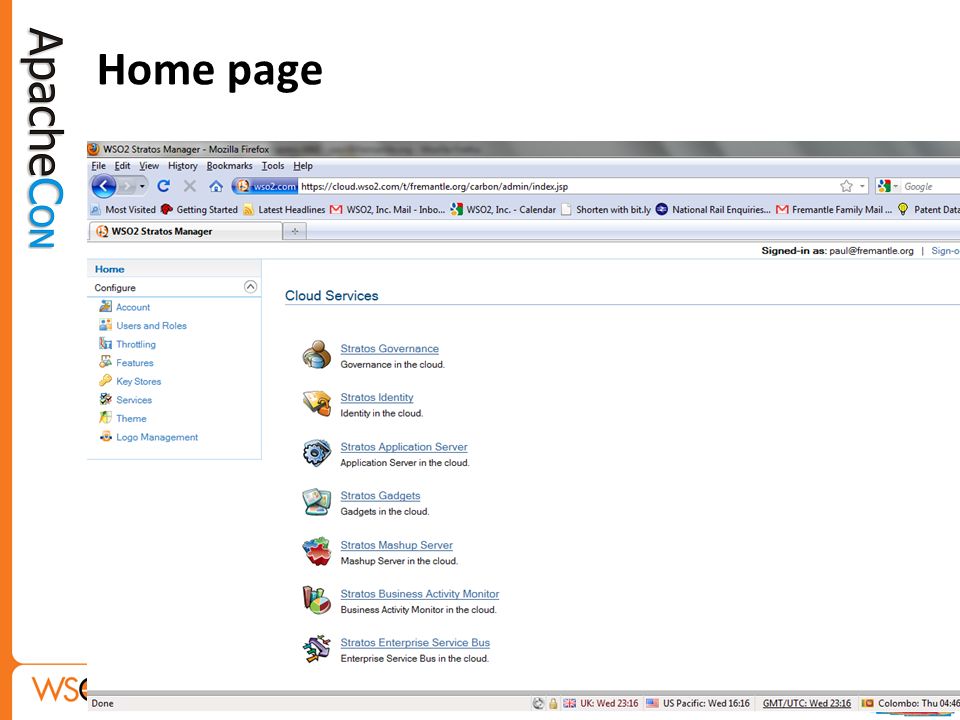Click the Most Visited bookmark
This screenshot has width=960, height=720.
click(x=123, y=209)
